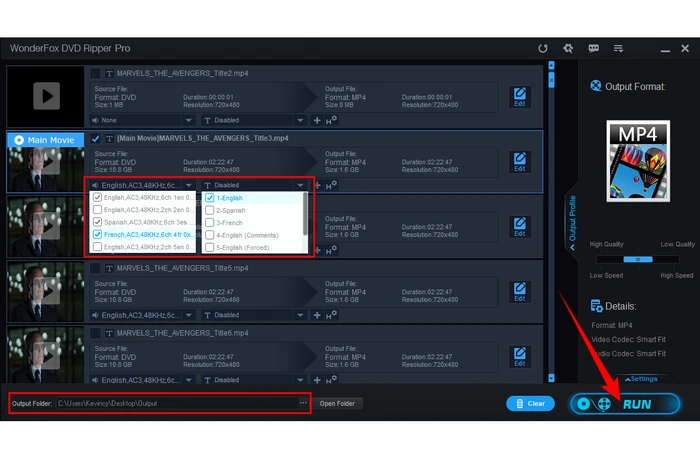This screenshot has width=700, height=455.
Task: Click subtitle list dropdown scrollbar
Action: (x=305, y=213)
